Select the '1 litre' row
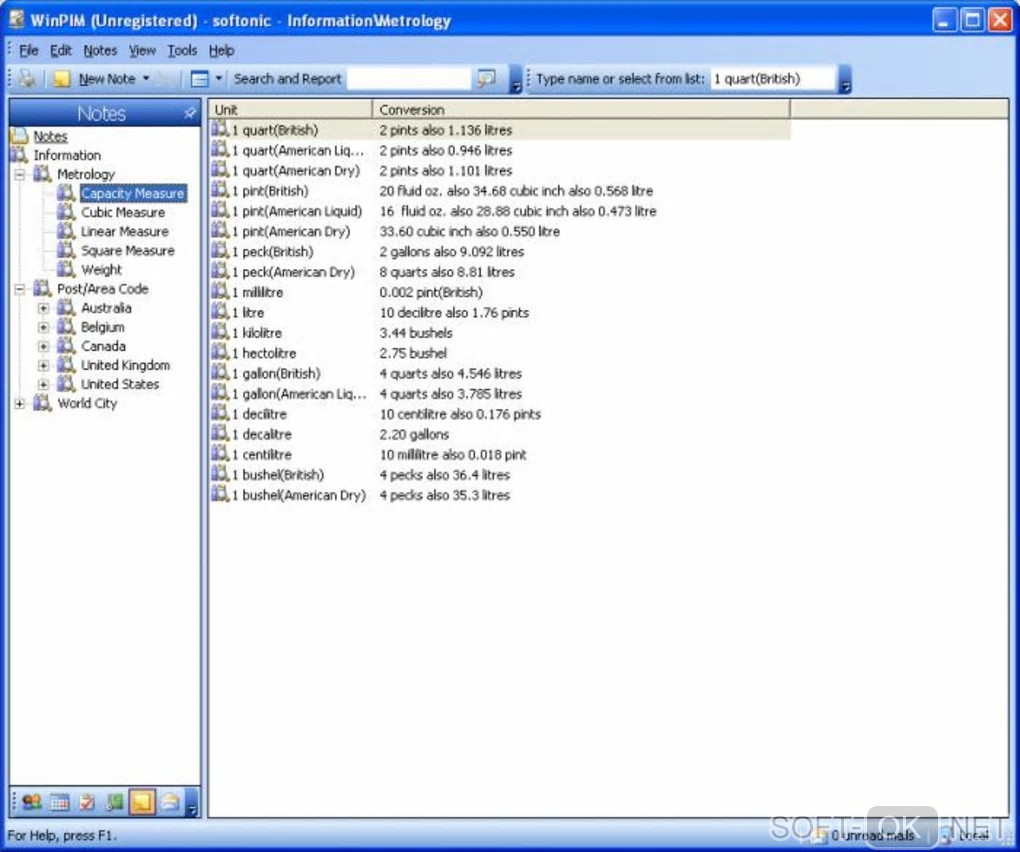1020x852 pixels. (500, 312)
